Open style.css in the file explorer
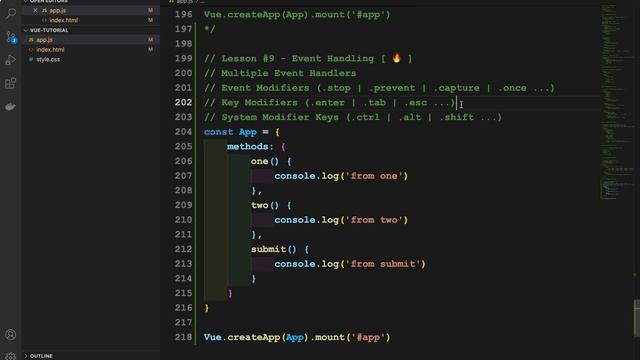Viewport: 640px width, 360px height. pyautogui.click(x=48, y=59)
